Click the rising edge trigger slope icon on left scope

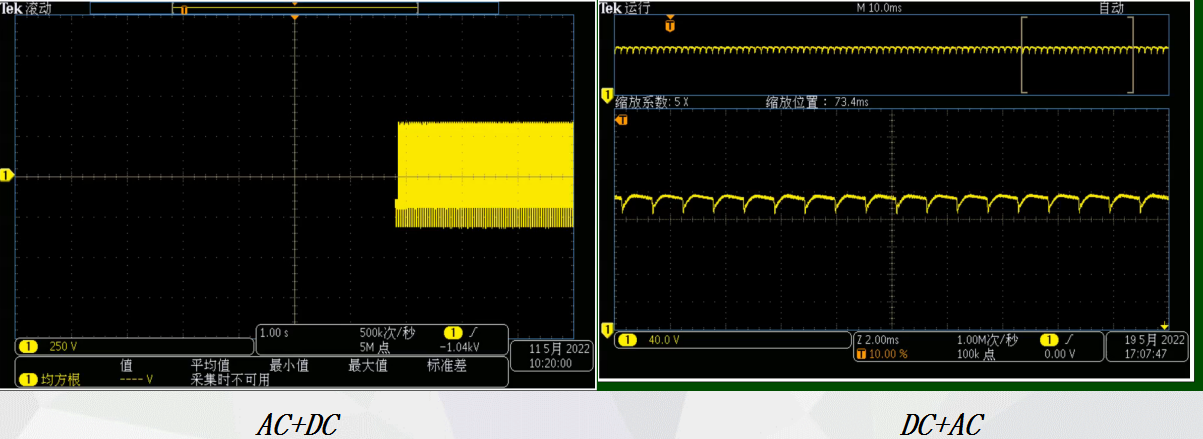tap(472, 333)
